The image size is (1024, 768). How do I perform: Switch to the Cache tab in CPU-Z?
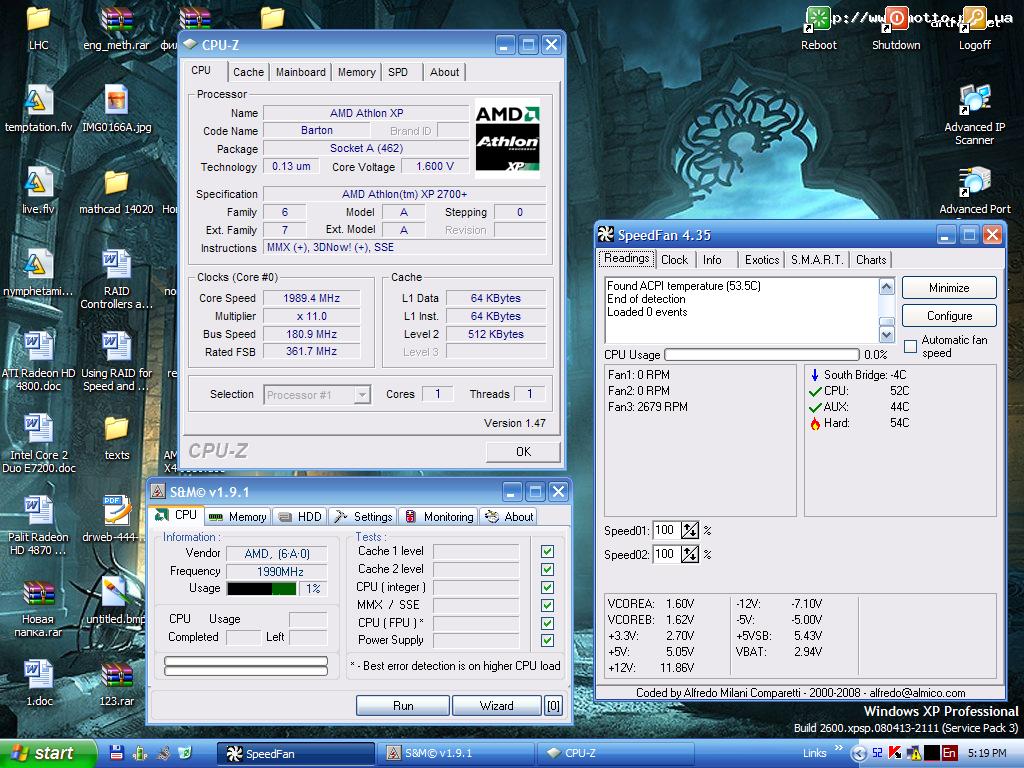pos(248,72)
